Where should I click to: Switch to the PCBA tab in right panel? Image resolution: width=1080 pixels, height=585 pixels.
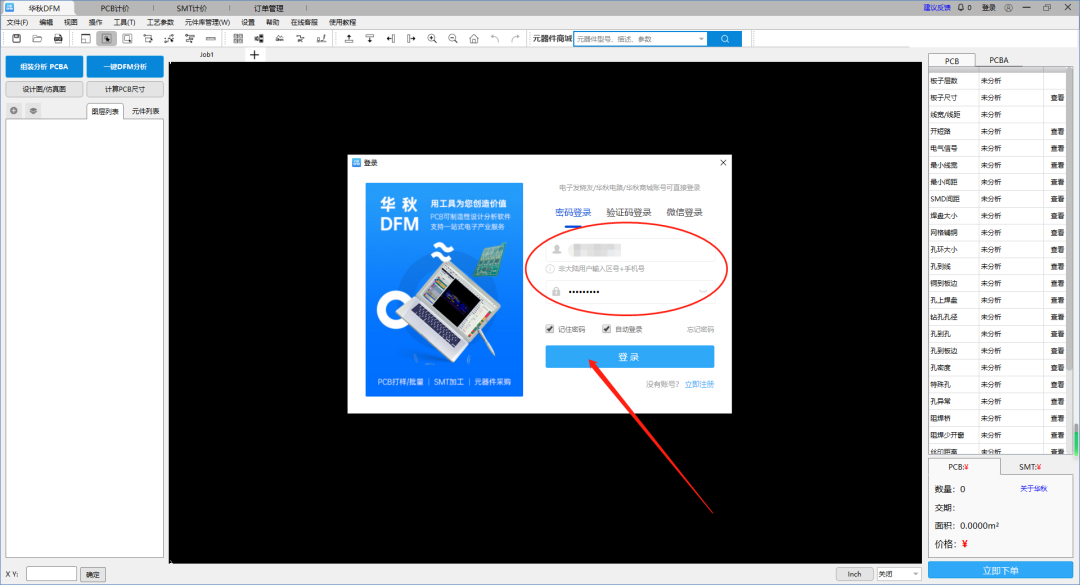coord(999,60)
